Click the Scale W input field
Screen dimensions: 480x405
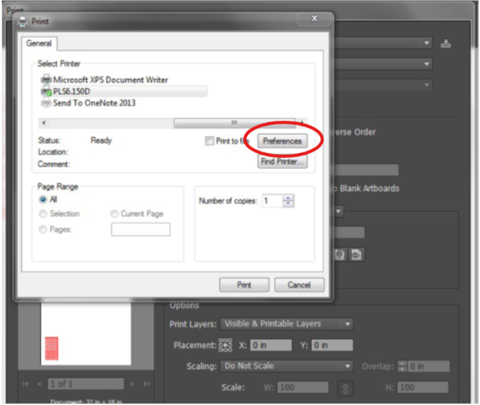(303, 387)
